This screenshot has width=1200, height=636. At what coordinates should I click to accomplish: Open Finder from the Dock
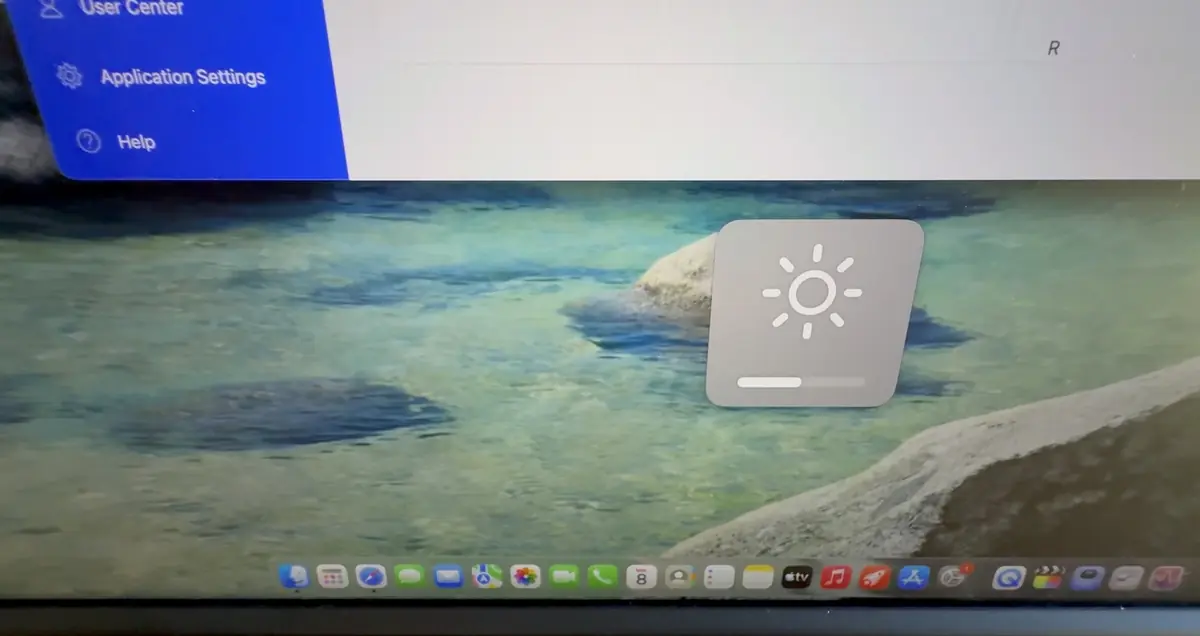coord(294,575)
